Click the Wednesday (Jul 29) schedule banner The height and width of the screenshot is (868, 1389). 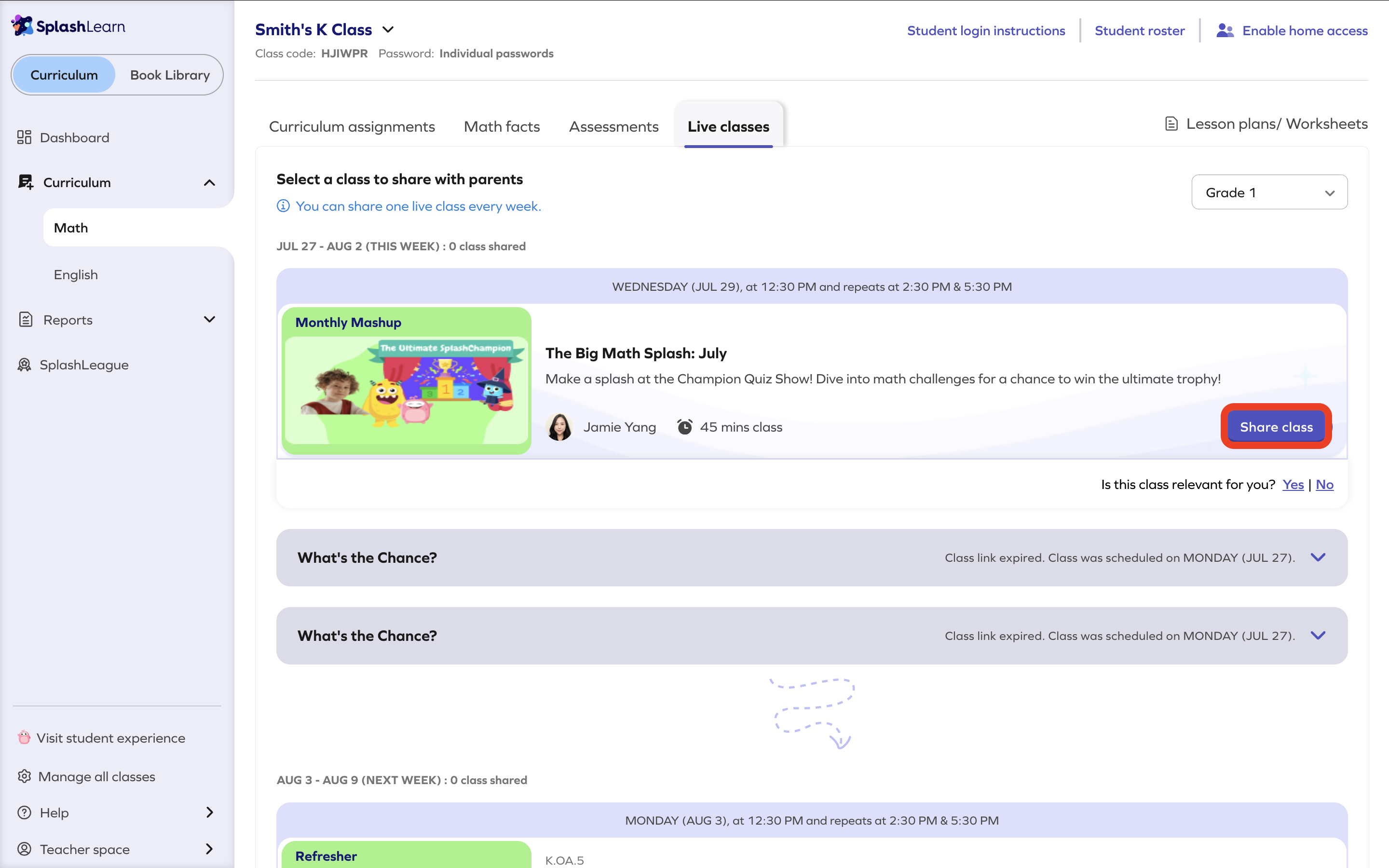pos(812,286)
